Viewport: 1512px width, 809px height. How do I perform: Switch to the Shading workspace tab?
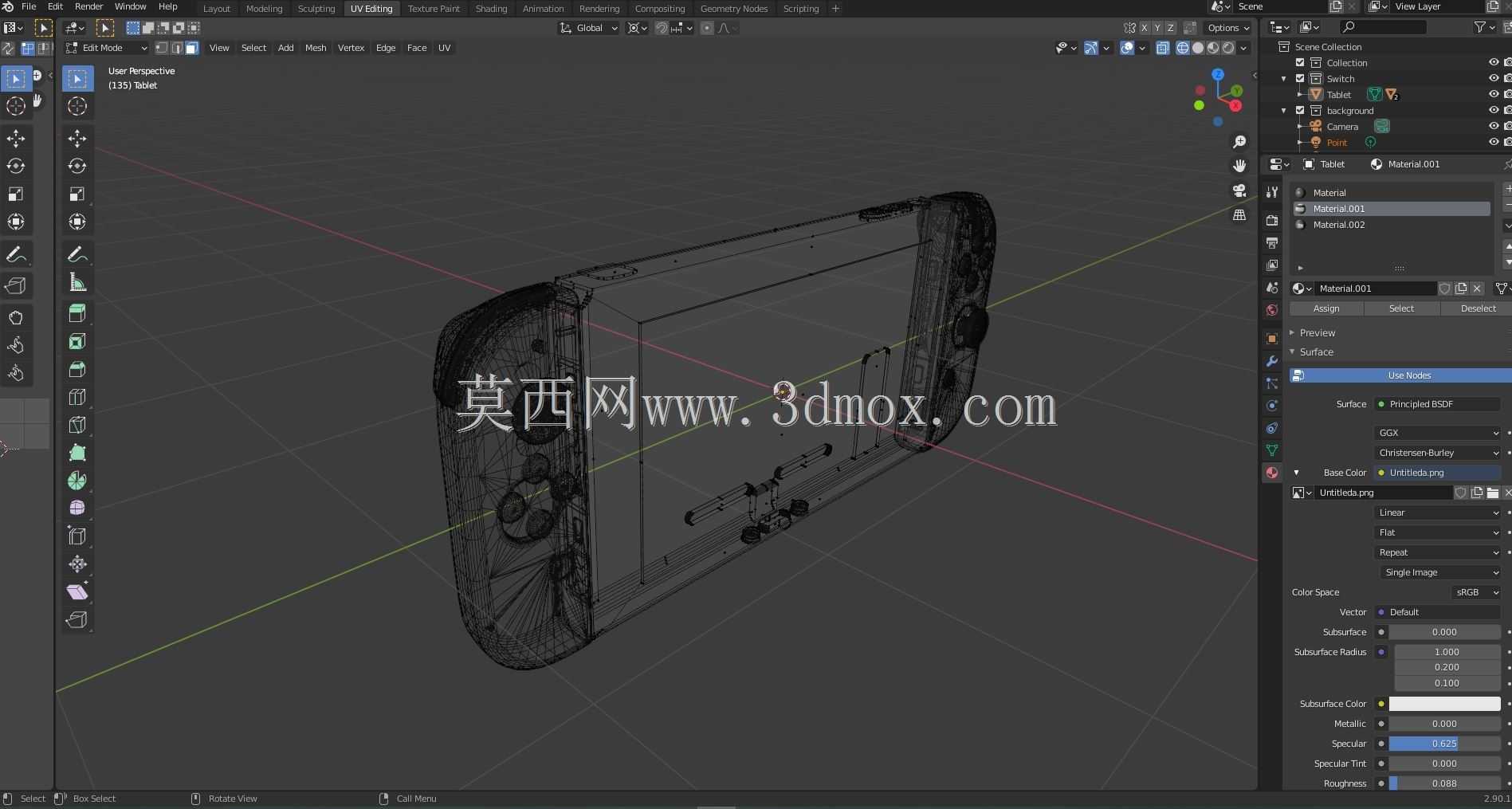(491, 9)
